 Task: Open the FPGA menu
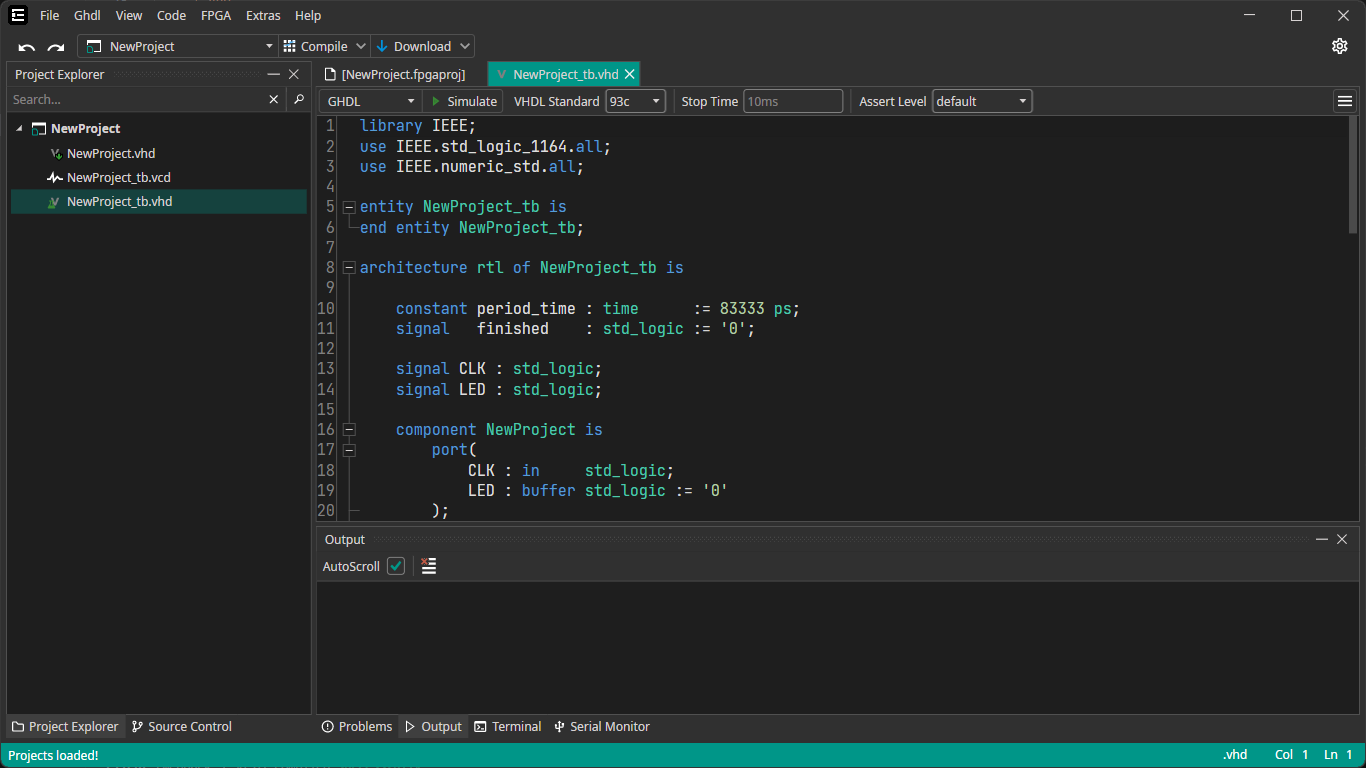(x=216, y=15)
